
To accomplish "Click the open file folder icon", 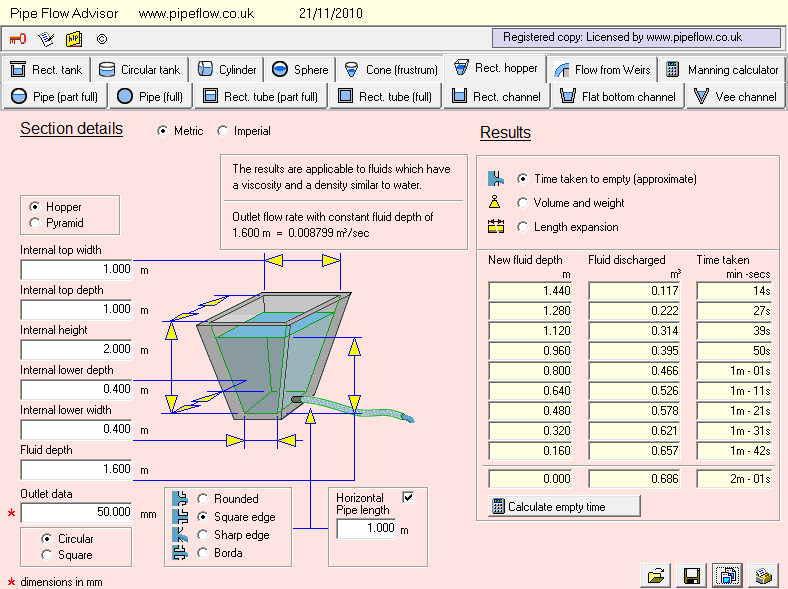I will (x=656, y=575).
